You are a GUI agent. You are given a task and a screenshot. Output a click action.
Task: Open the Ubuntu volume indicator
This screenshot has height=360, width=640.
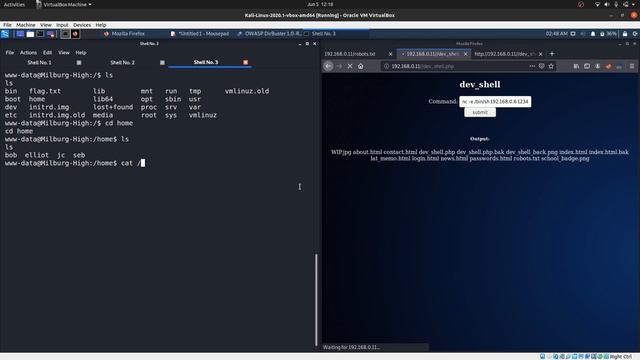coord(607,4)
